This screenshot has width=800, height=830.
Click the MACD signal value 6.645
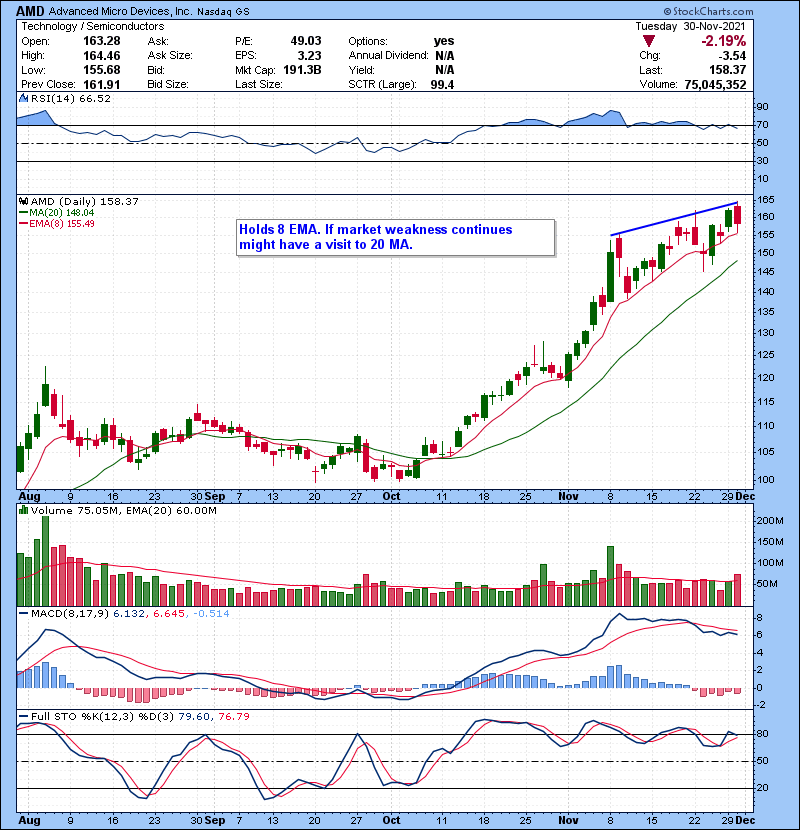pos(169,614)
